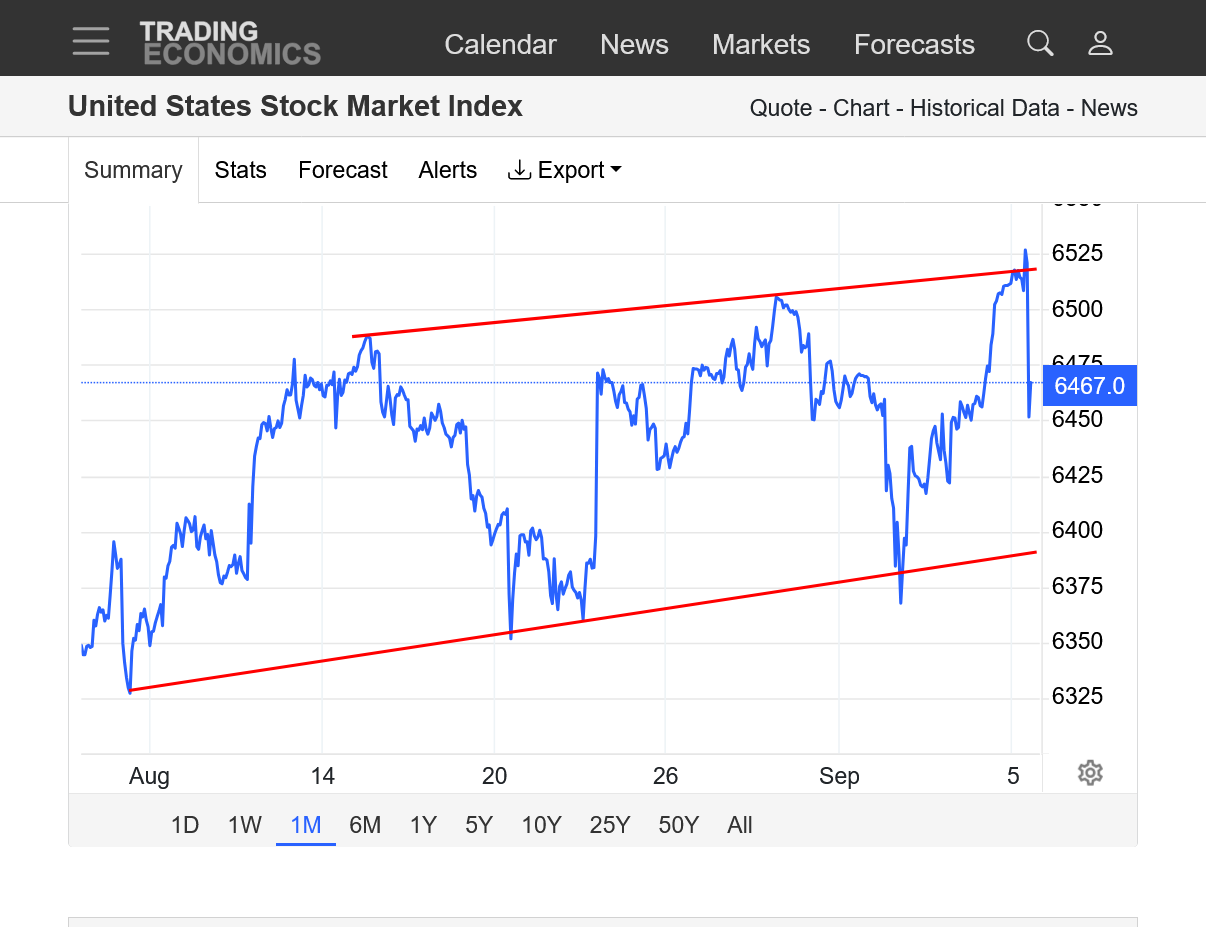Switch to the Stats tab

241,170
